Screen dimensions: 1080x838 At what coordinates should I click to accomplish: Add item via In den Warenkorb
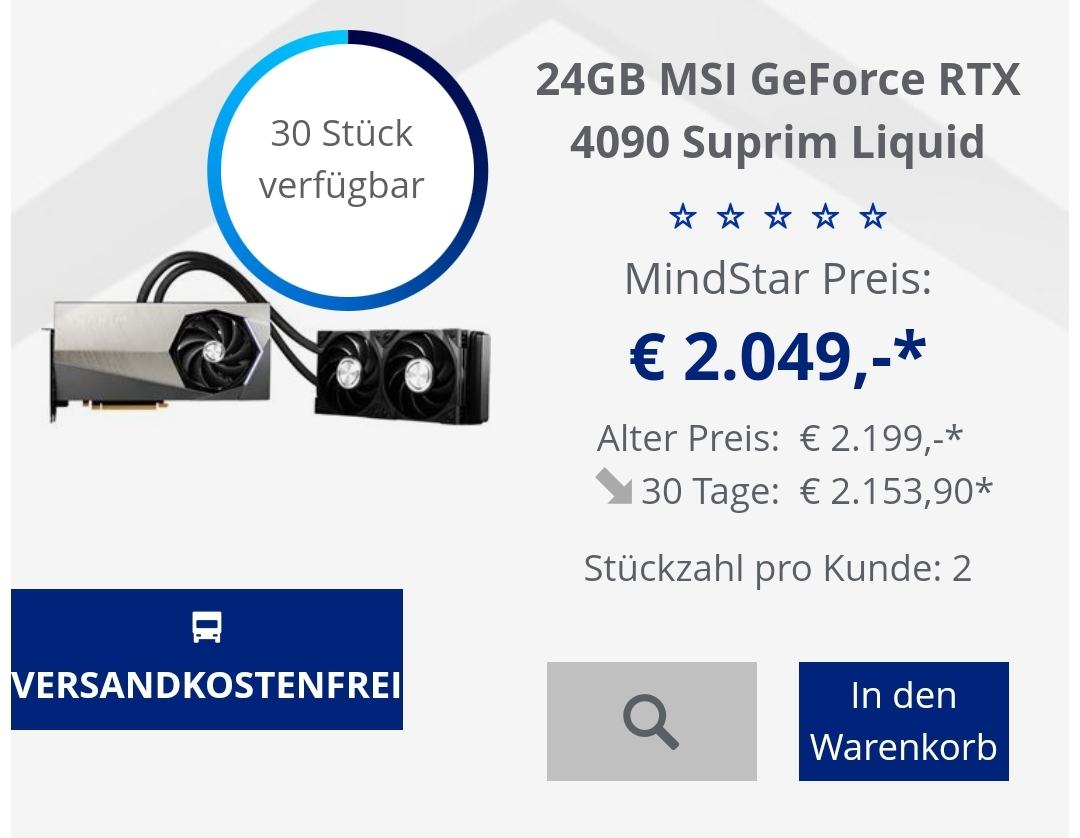904,721
